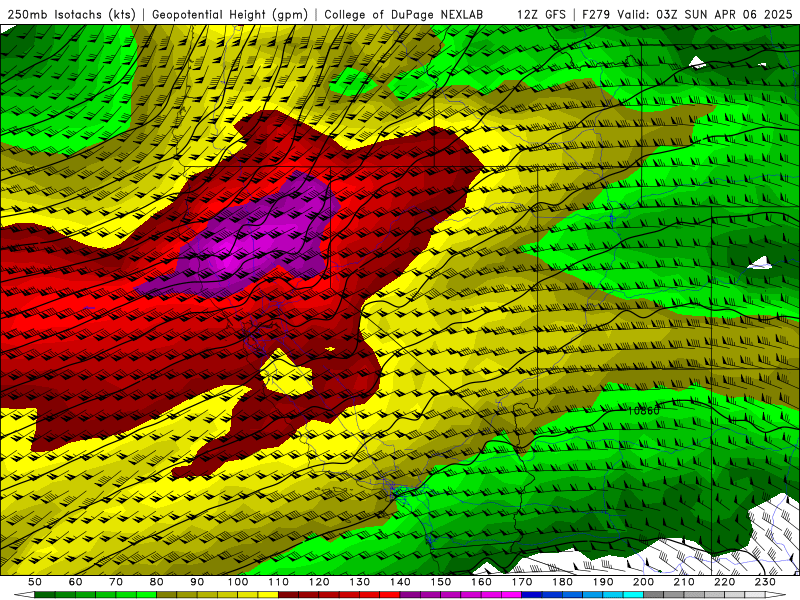The image size is (800, 600).
Task: Click the 110 value on the color scale
Action: point(279,582)
